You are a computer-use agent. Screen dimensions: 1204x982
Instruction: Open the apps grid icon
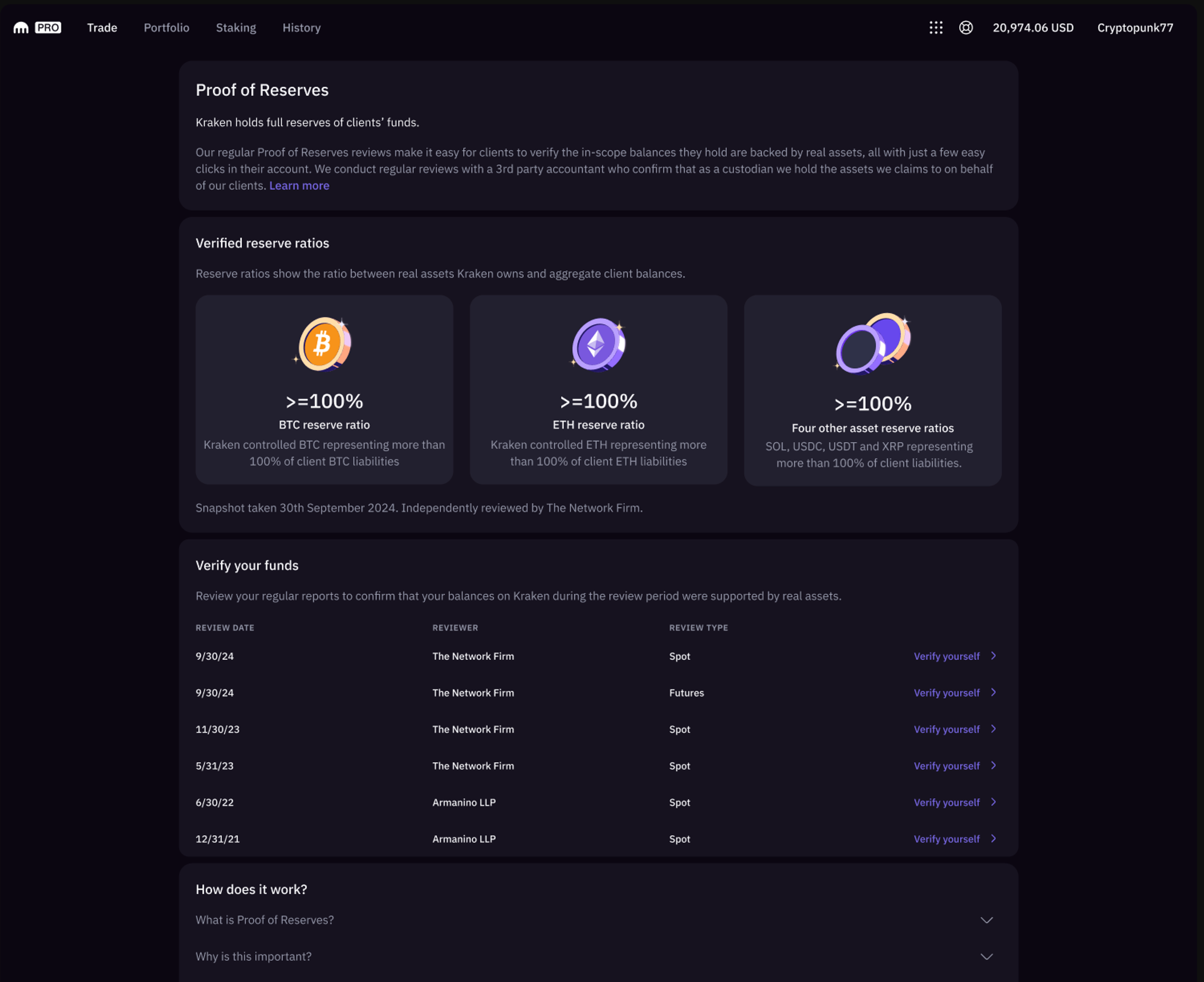pos(936,27)
